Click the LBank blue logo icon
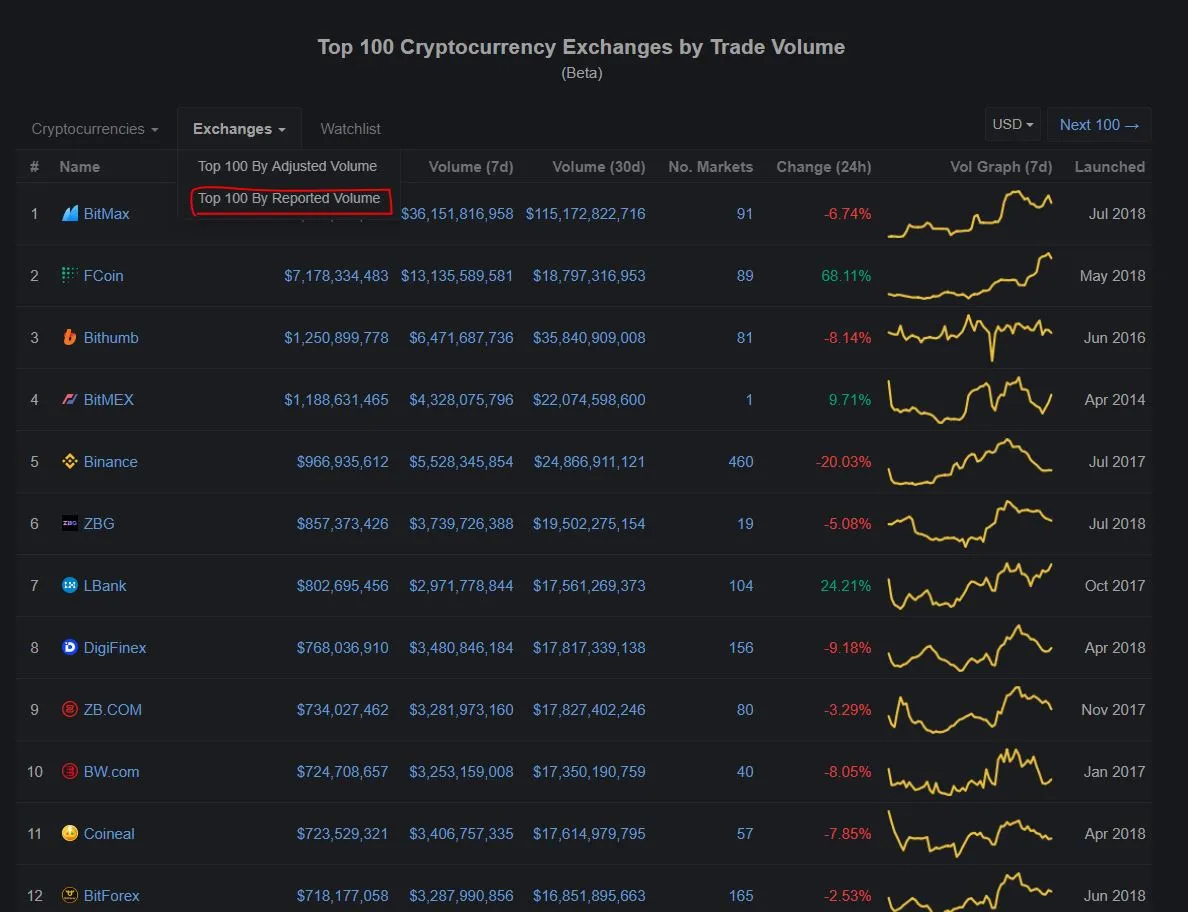The image size is (1188, 912). pos(70,585)
